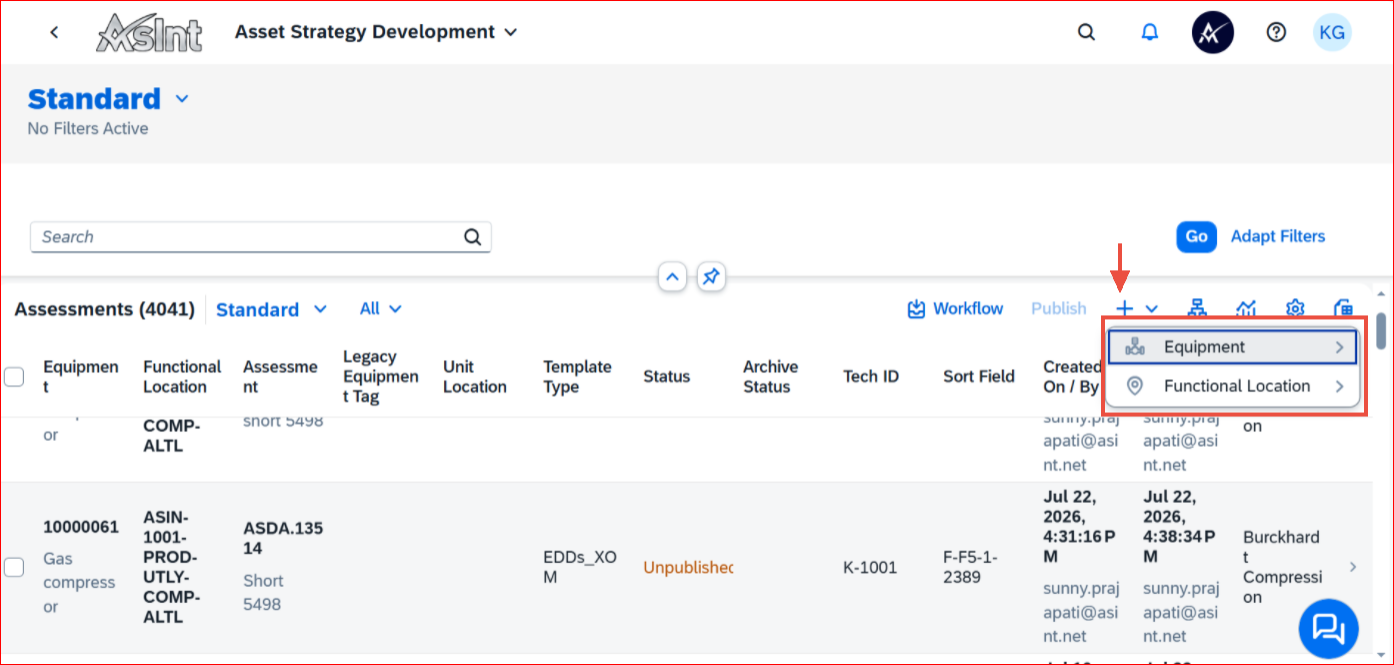
Task: Click assessment ASDA.13514
Action: pyautogui.click(x=283, y=538)
